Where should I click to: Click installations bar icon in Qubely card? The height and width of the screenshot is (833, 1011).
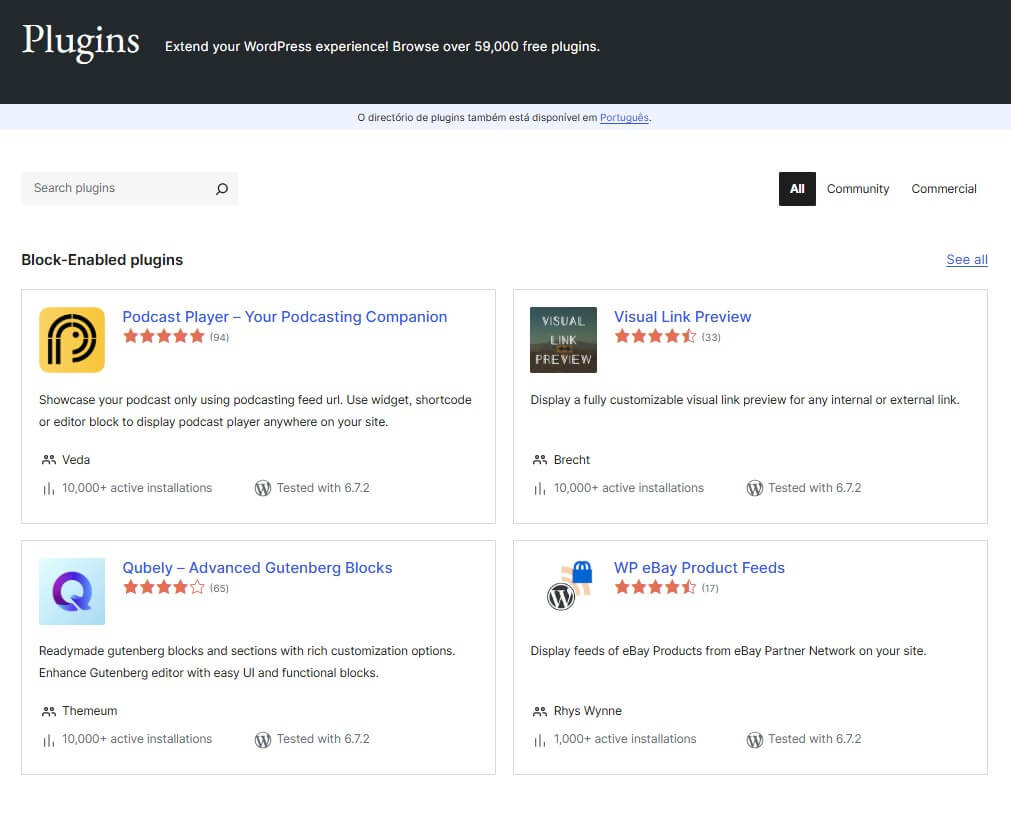point(48,740)
